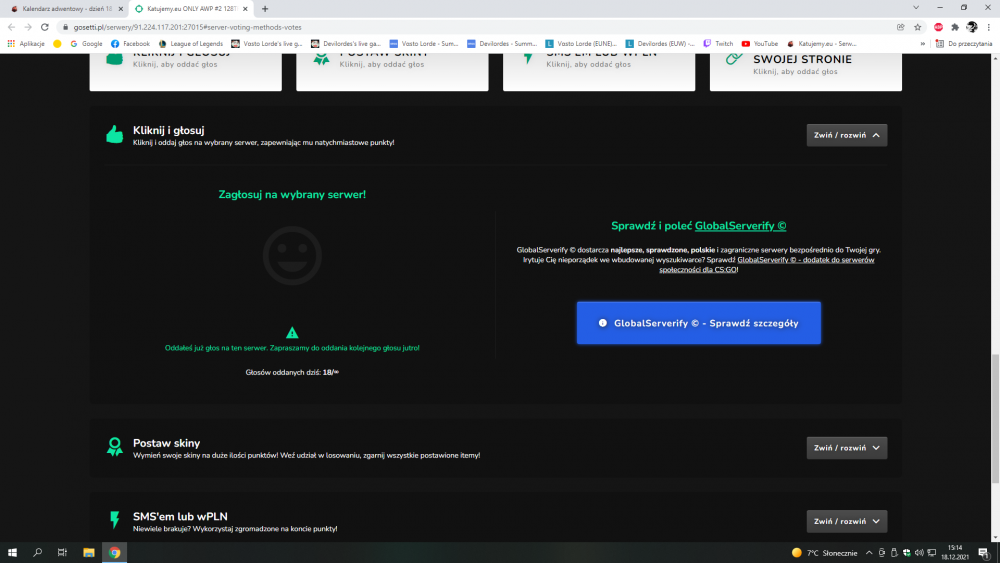This screenshot has width=1000, height=563.
Task: Open the Do przeczytania reading list
Action: click(x=964, y=43)
